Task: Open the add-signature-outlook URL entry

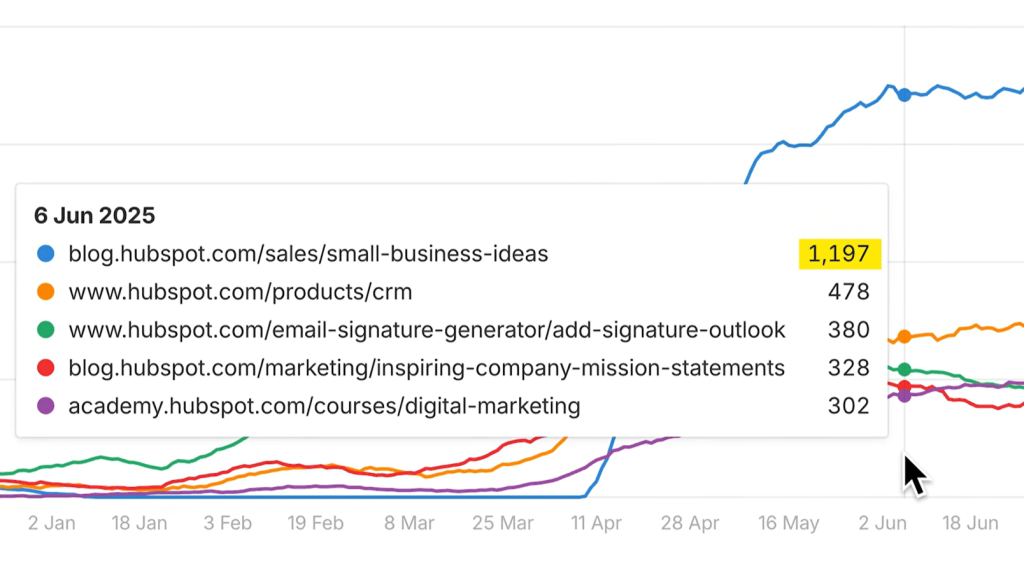Action: [x=426, y=330]
